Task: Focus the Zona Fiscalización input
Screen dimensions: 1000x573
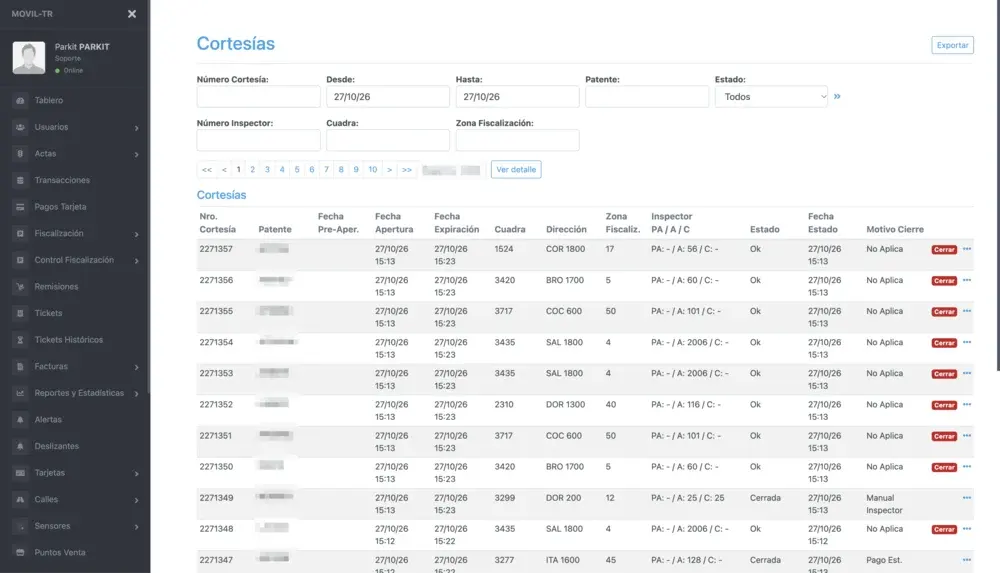Action: pyautogui.click(x=517, y=140)
